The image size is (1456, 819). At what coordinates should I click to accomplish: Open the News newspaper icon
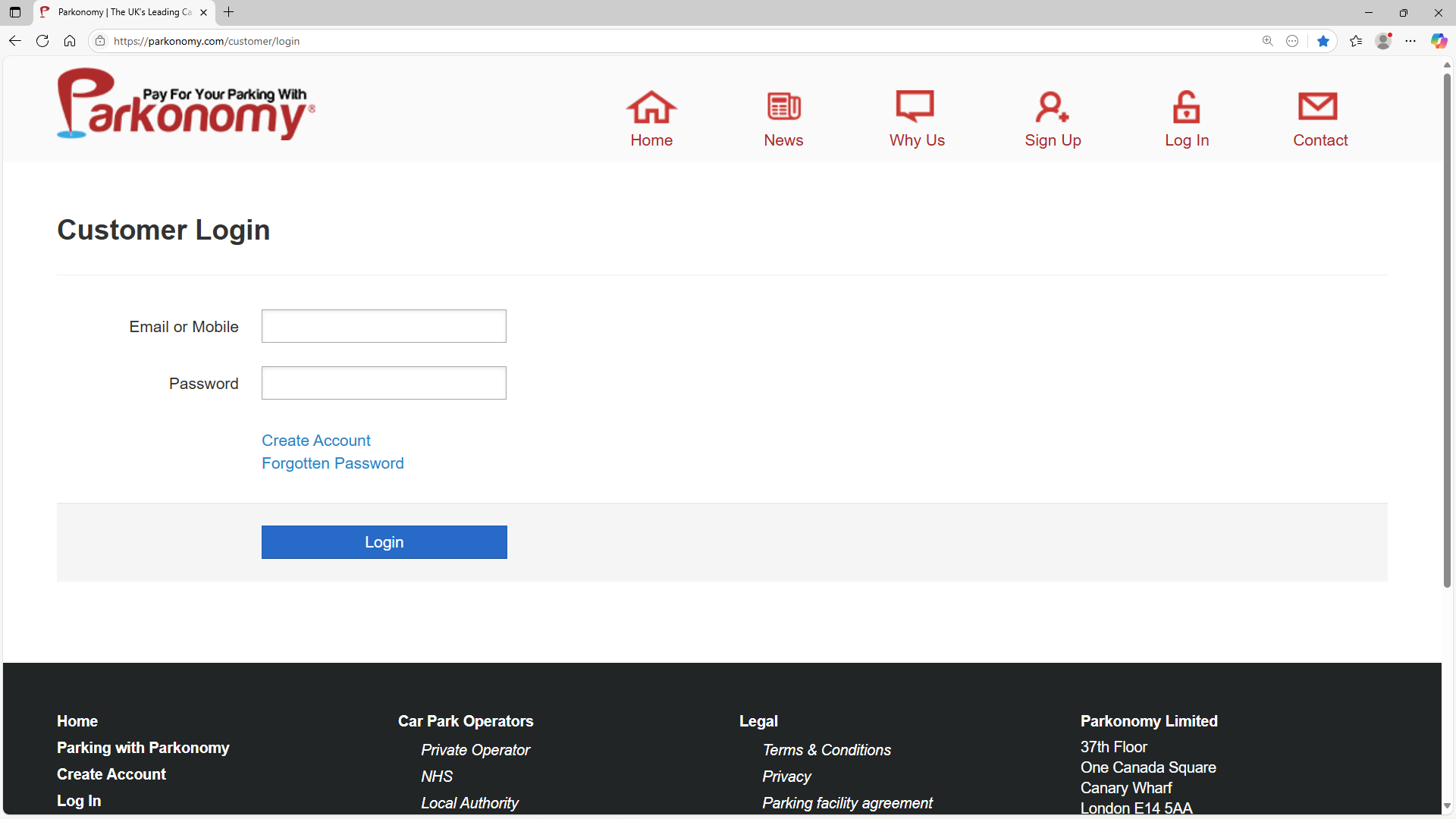pos(783,107)
